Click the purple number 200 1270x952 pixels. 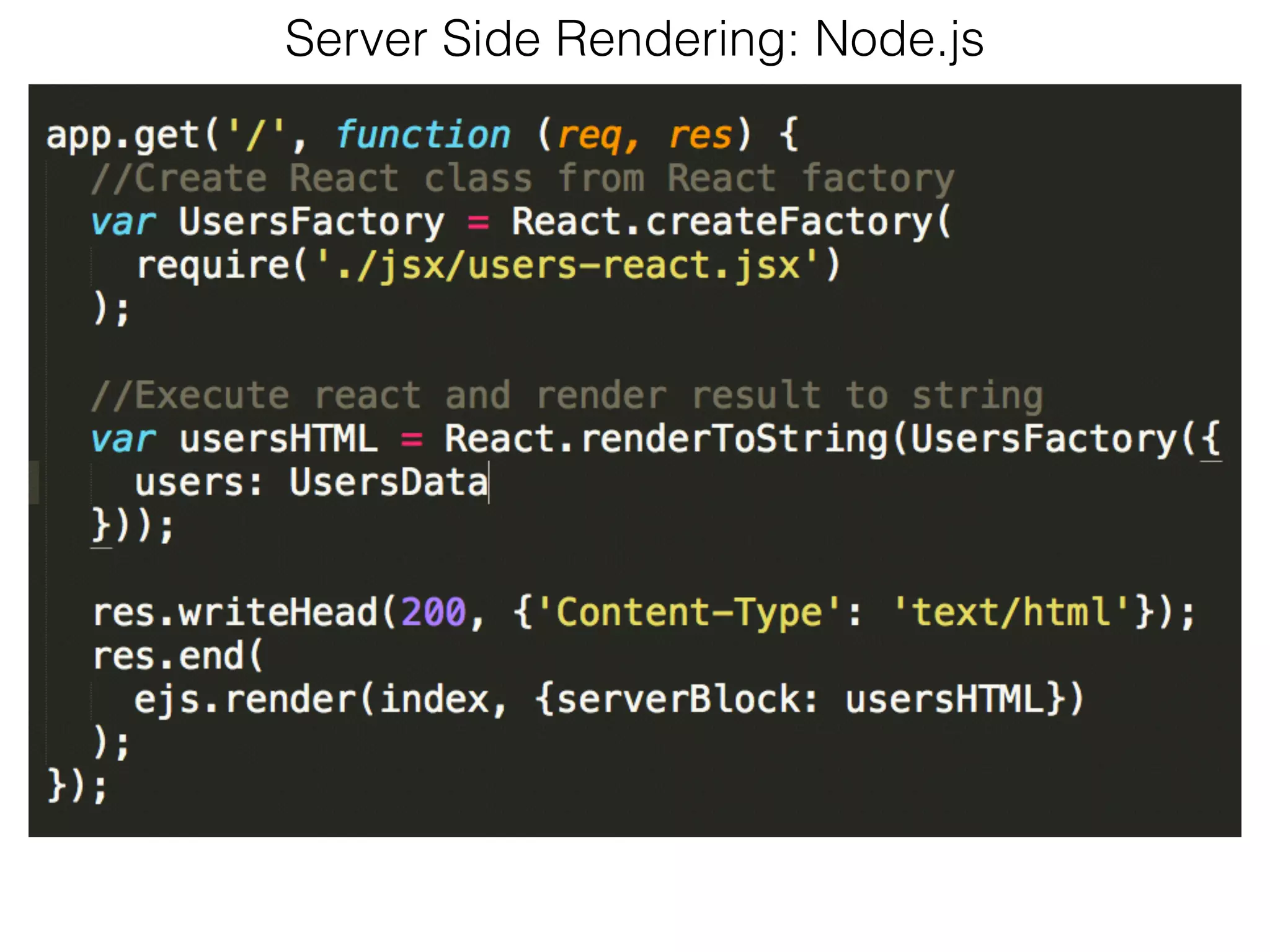click(433, 613)
